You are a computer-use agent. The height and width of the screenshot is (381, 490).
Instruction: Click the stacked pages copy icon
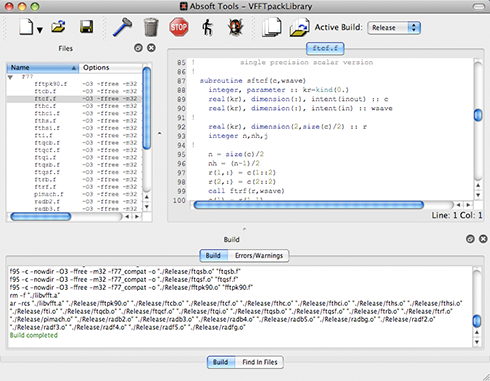click(x=271, y=27)
